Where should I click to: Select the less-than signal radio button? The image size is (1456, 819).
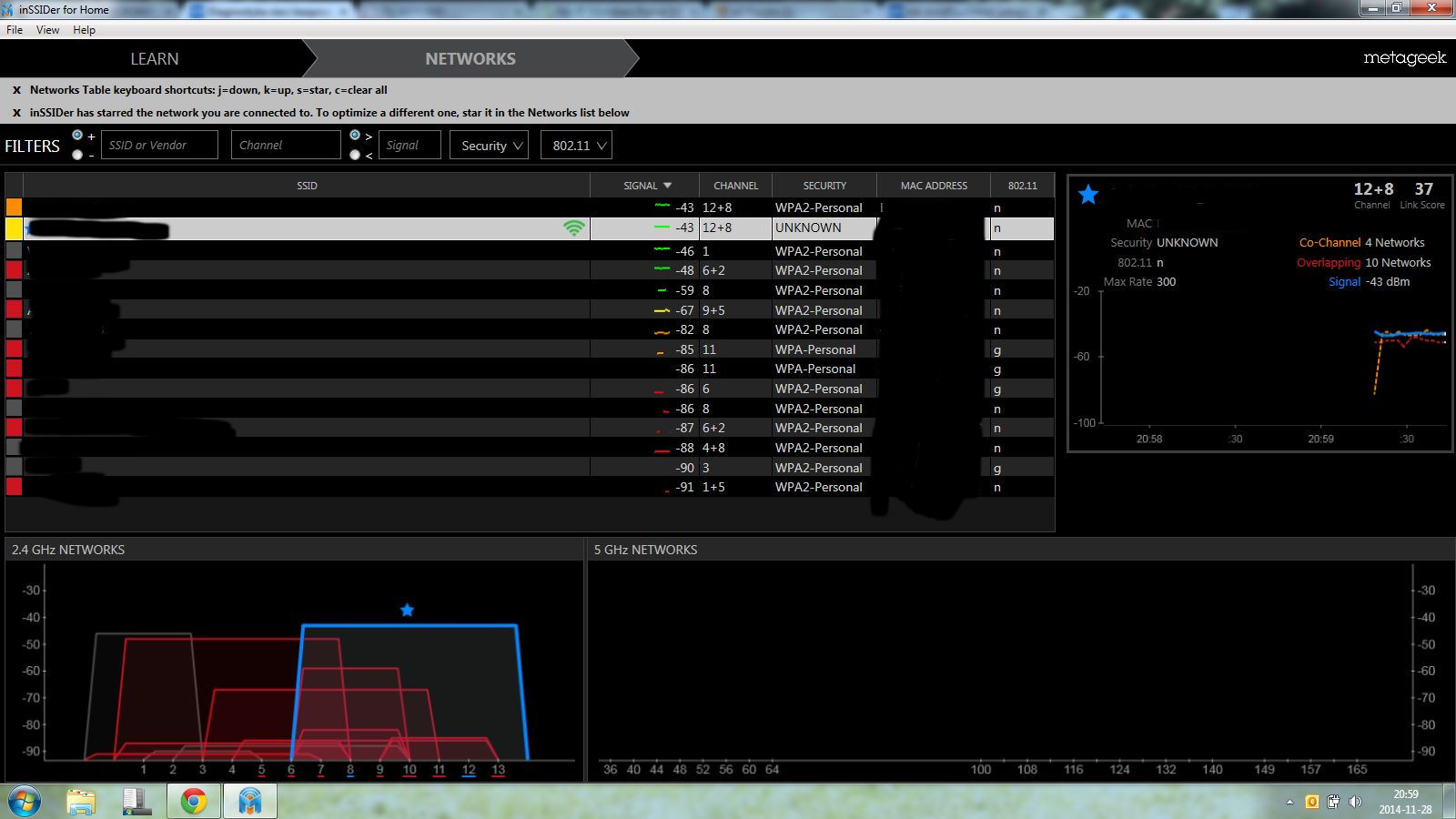(x=355, y=155)
